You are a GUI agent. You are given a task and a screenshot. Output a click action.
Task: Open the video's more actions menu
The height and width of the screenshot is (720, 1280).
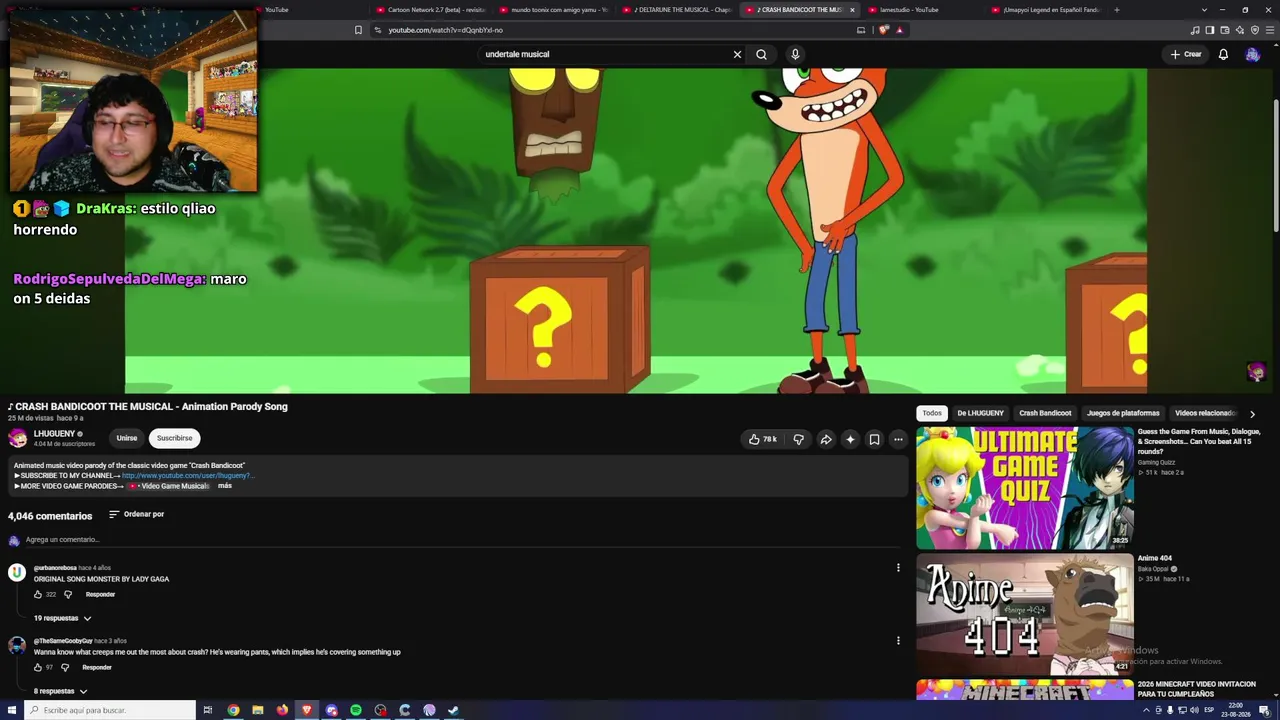coord(898,439)
